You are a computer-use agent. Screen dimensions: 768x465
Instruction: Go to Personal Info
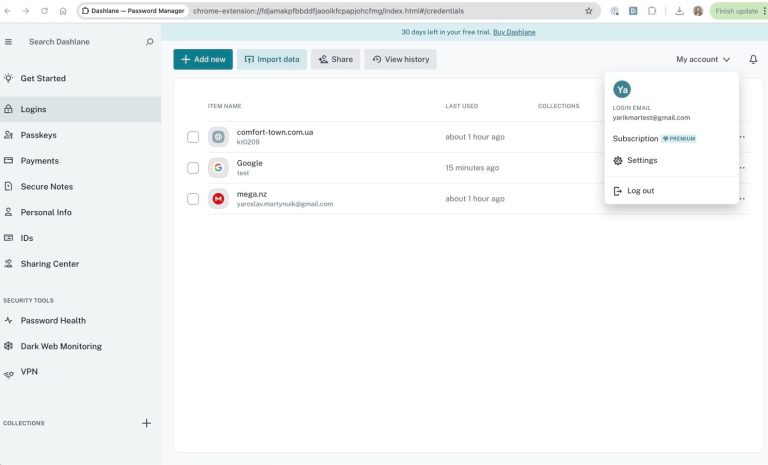(80, 212)
